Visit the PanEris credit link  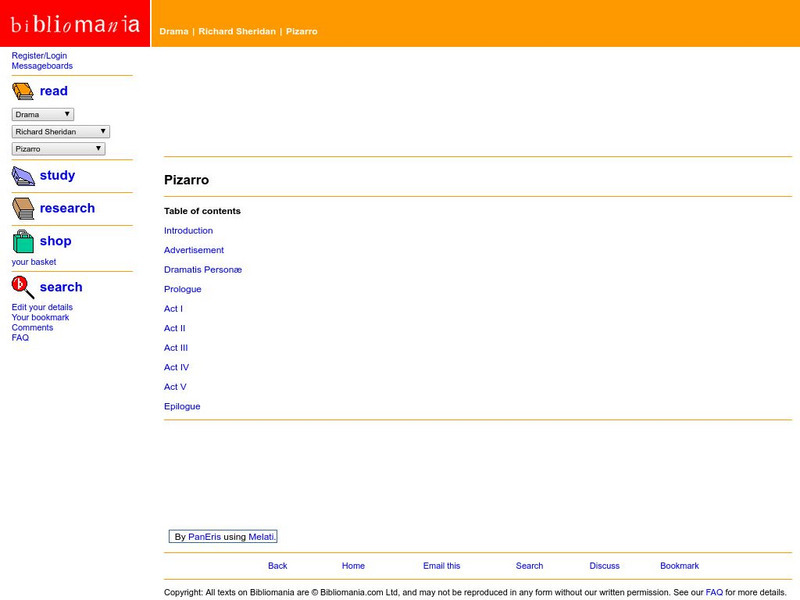[204, 537]
